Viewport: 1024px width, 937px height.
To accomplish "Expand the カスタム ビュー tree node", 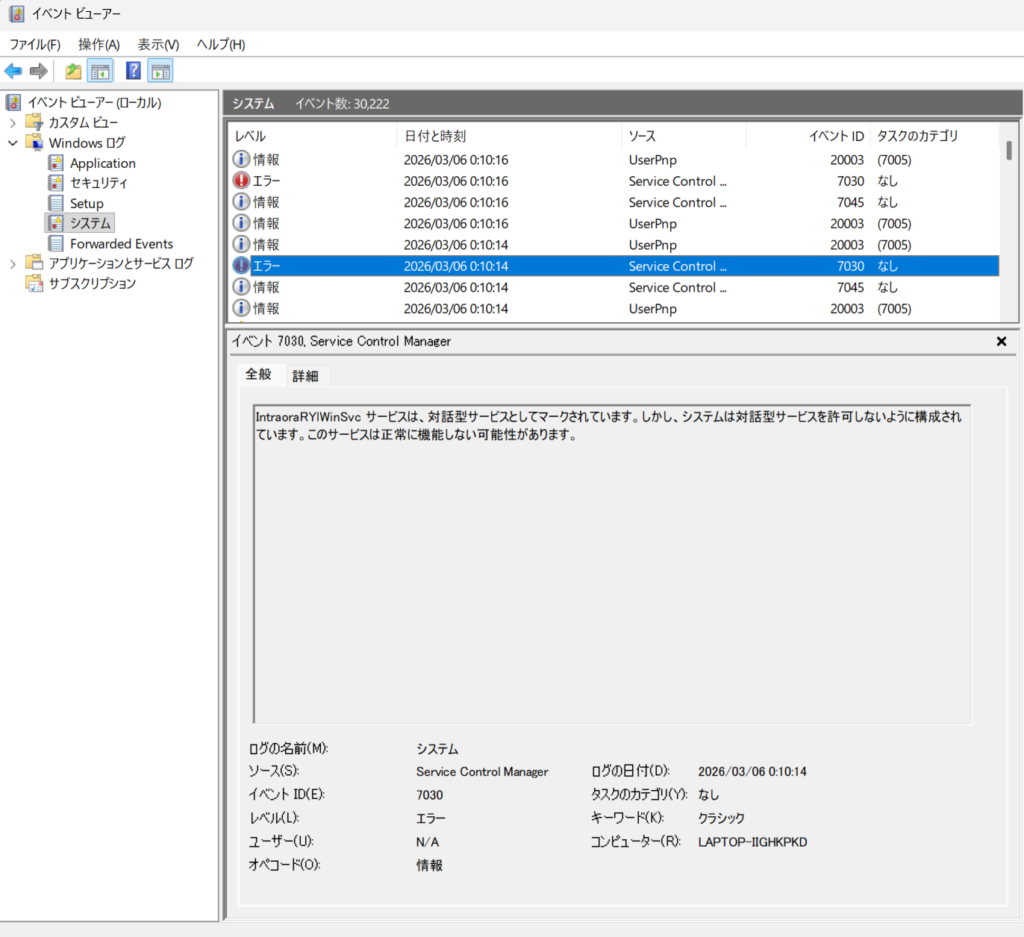I will (x=13, y=123).
